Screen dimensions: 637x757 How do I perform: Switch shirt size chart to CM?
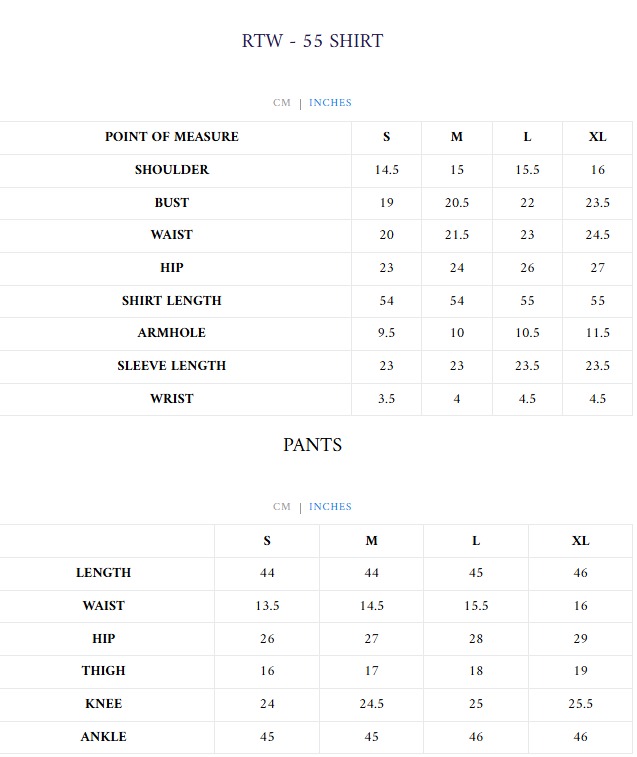(x=282, y=103)
